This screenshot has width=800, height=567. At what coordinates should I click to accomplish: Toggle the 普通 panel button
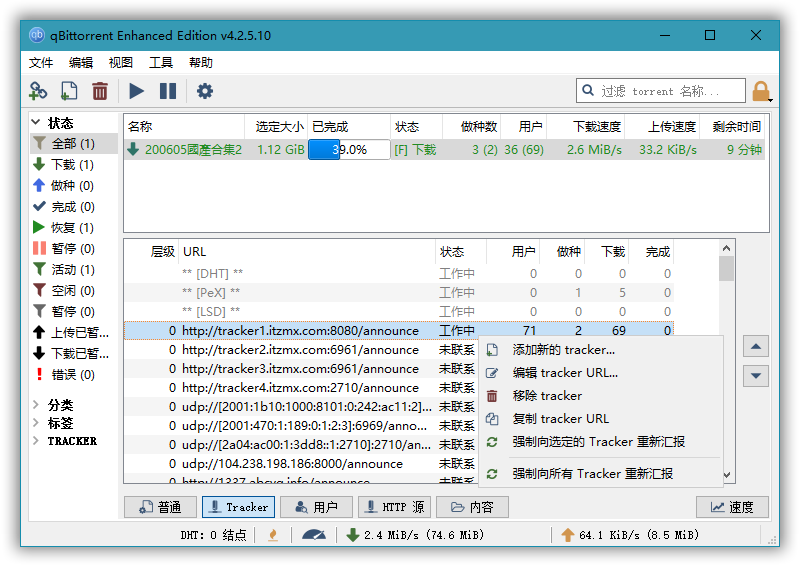pos(160,507)
